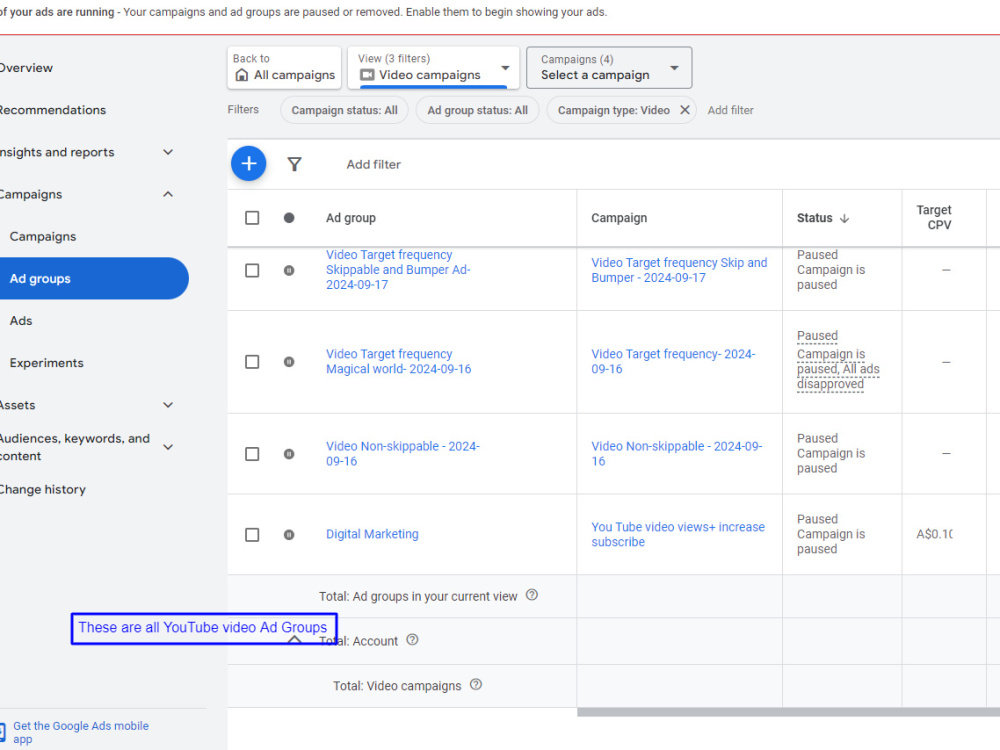
Task: Remove the Campaign type: Video filter
Action: pos(684,110)
